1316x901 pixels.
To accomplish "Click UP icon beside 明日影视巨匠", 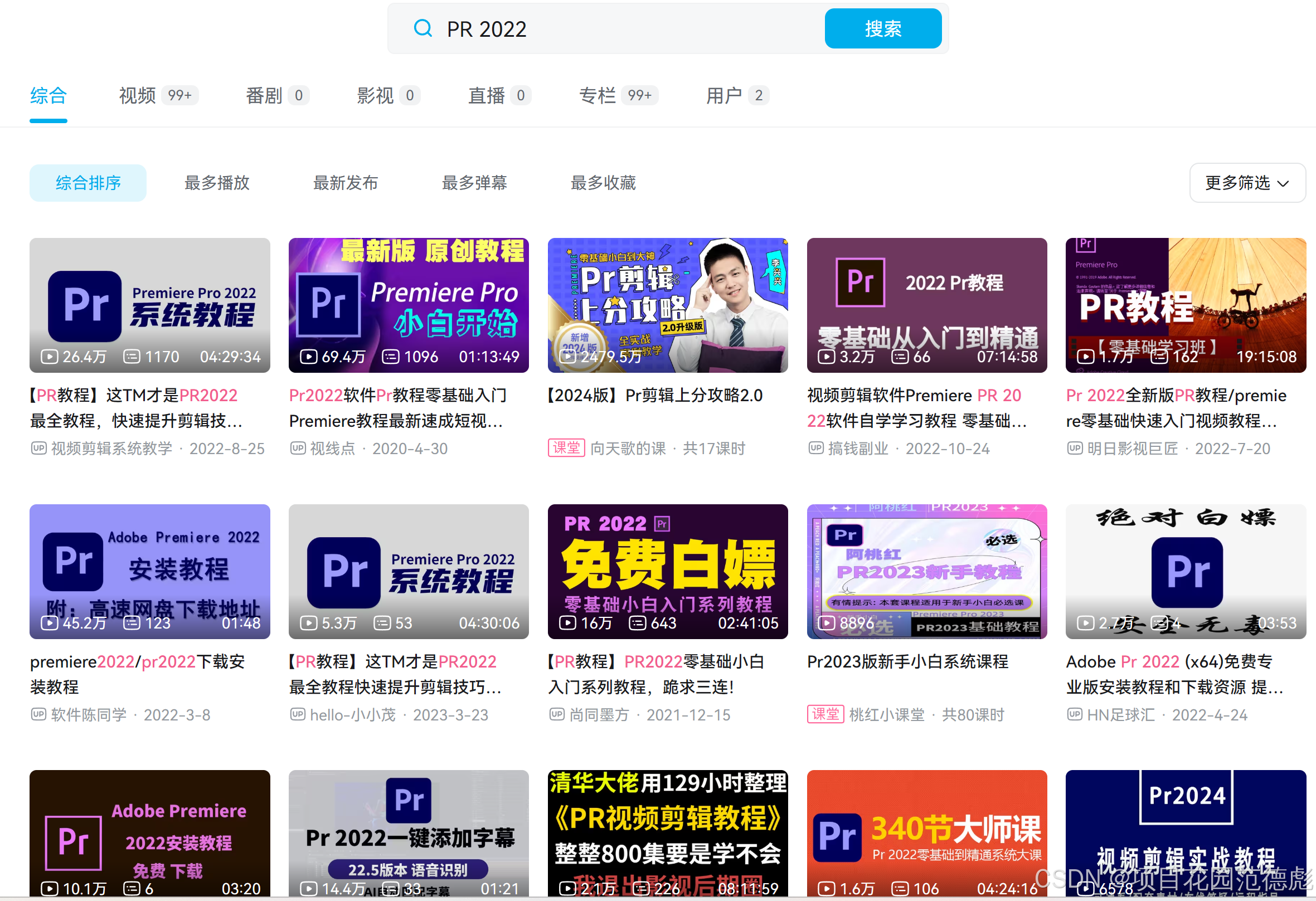I will pyautogui.click(x=1075, y=448).
